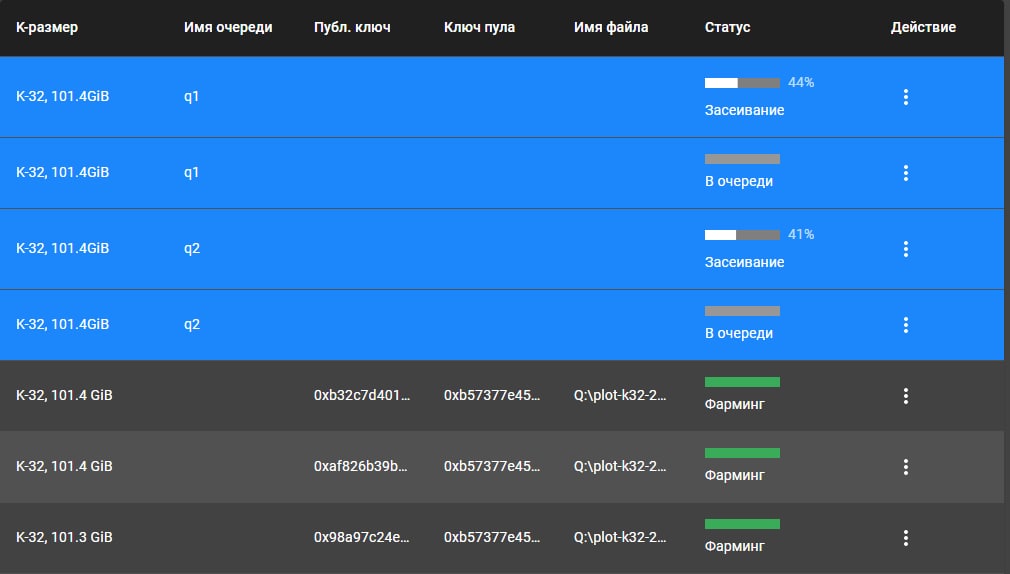Open actions menu for plot 0xaf826b39b…
The height and width of the screenshot is (574, 1010).
click(x=906, y=467)
